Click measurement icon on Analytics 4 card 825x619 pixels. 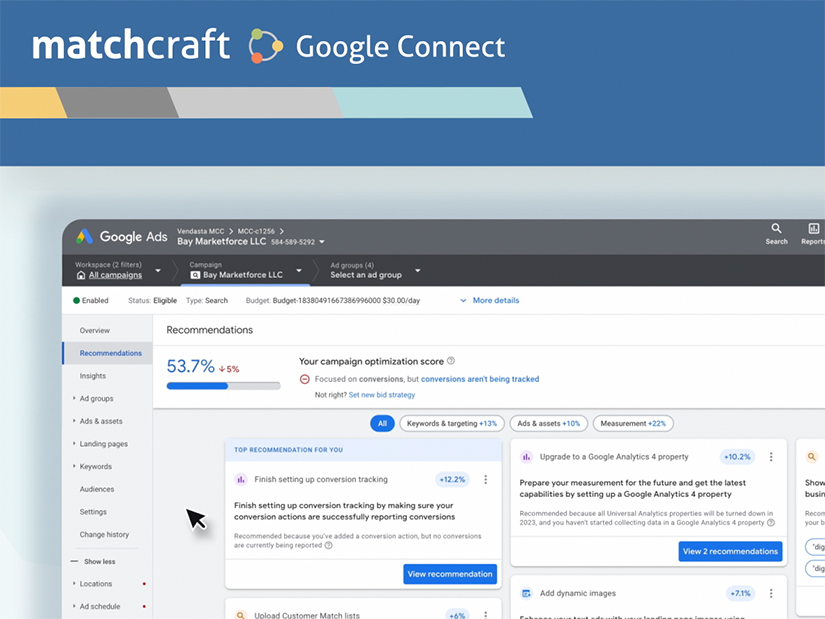[x=526, y=457]
